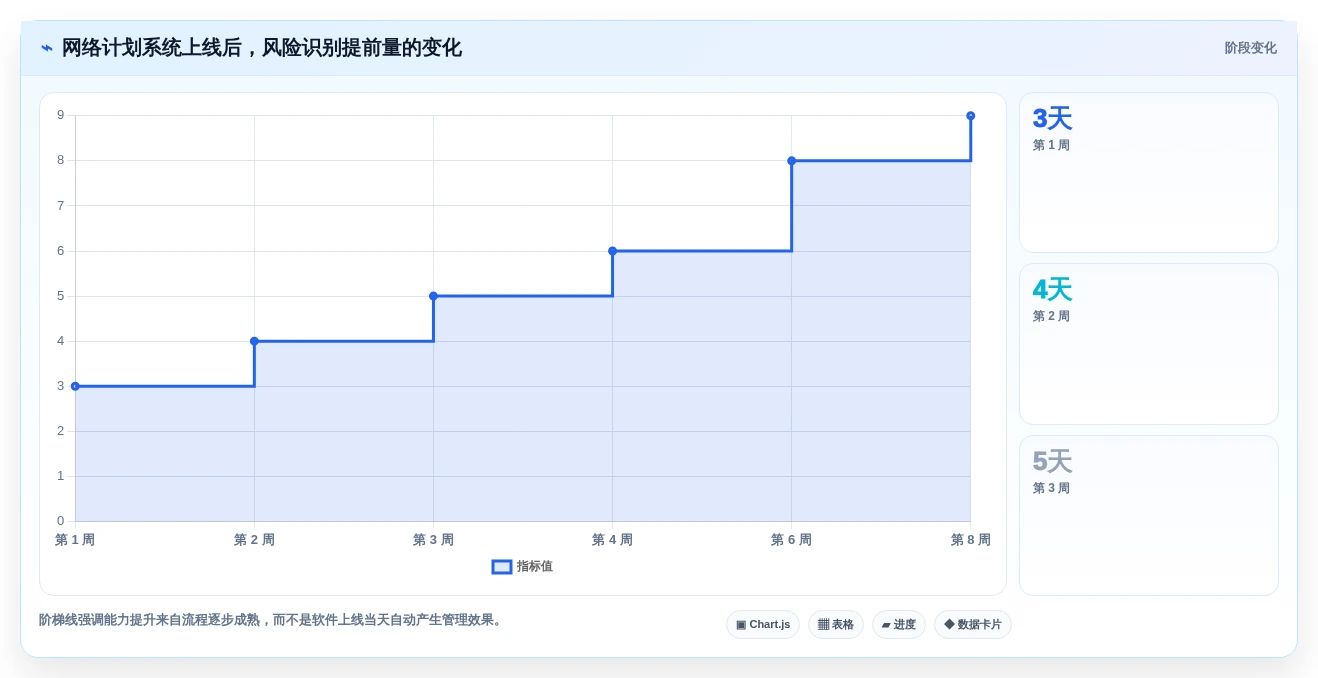Image resolution: width=1318 pixels, height=678 pixels.
Task: Click the data point at 第 2 周
Action: coord(254,341)
